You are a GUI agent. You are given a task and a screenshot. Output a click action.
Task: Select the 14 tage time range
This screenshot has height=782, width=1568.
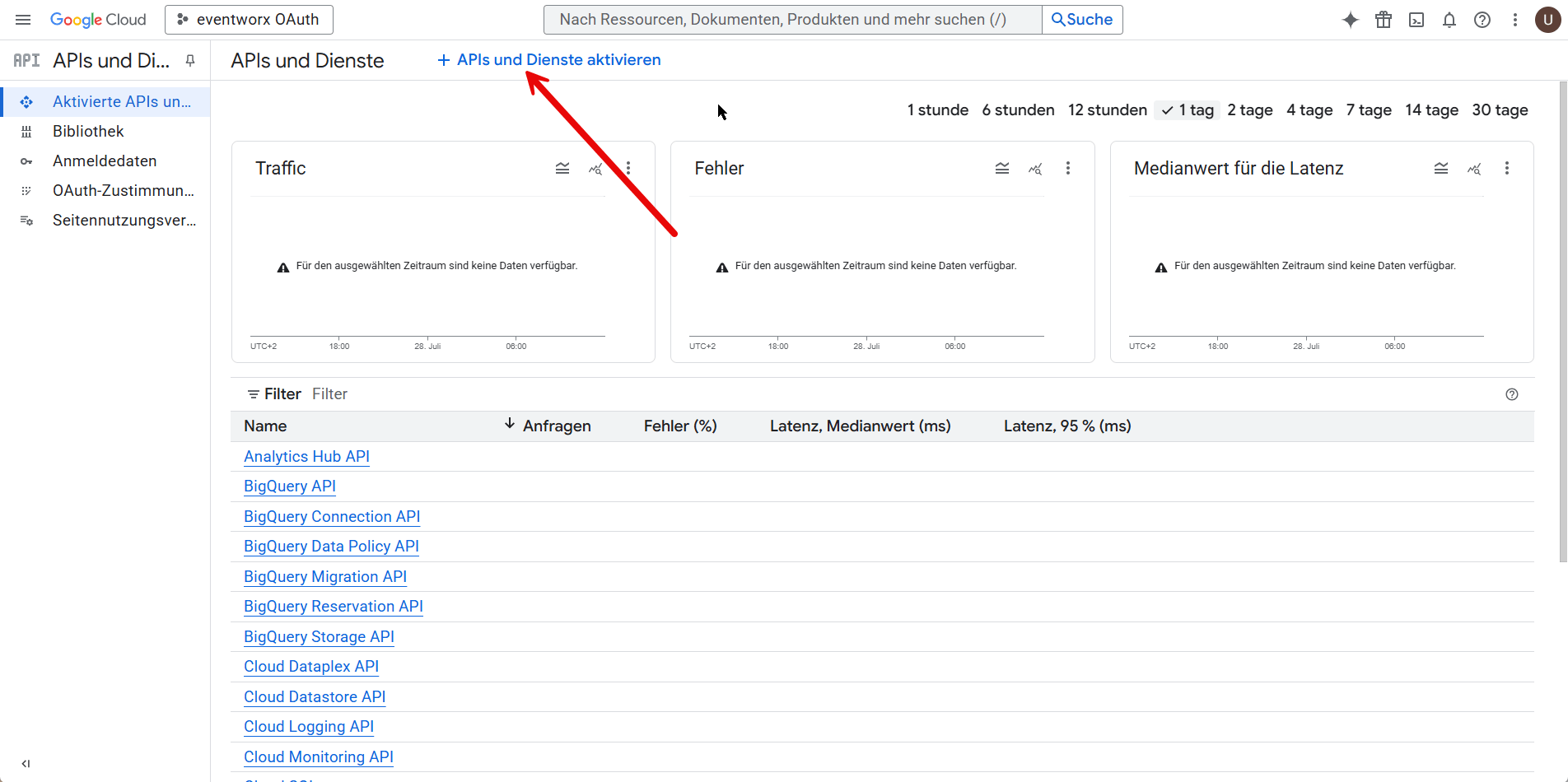[1431, 110]
